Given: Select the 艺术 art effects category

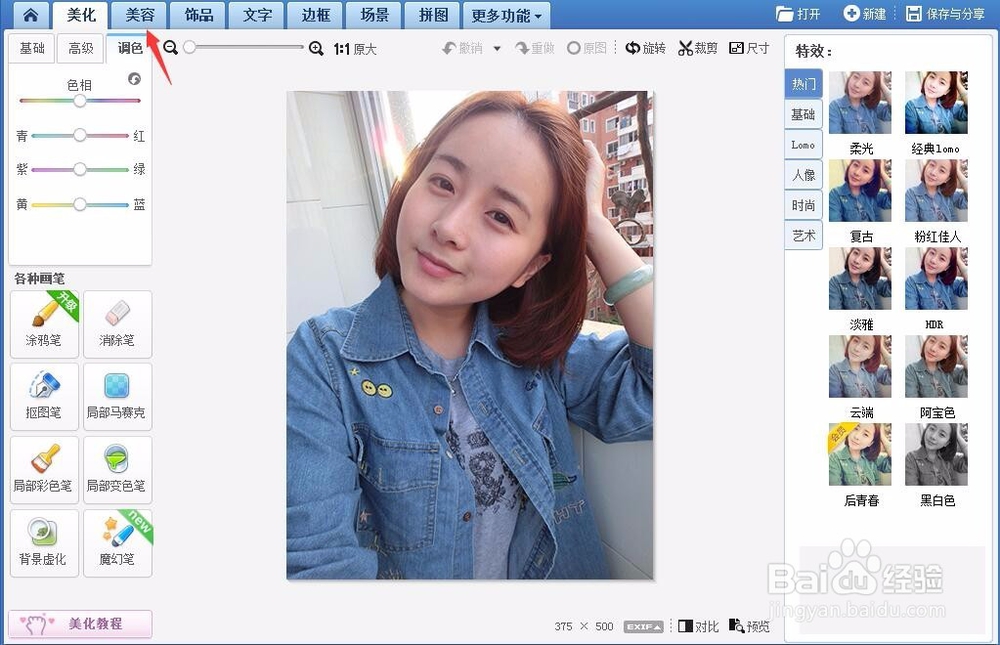Looking at the screenshot, I should coord(804,235).
